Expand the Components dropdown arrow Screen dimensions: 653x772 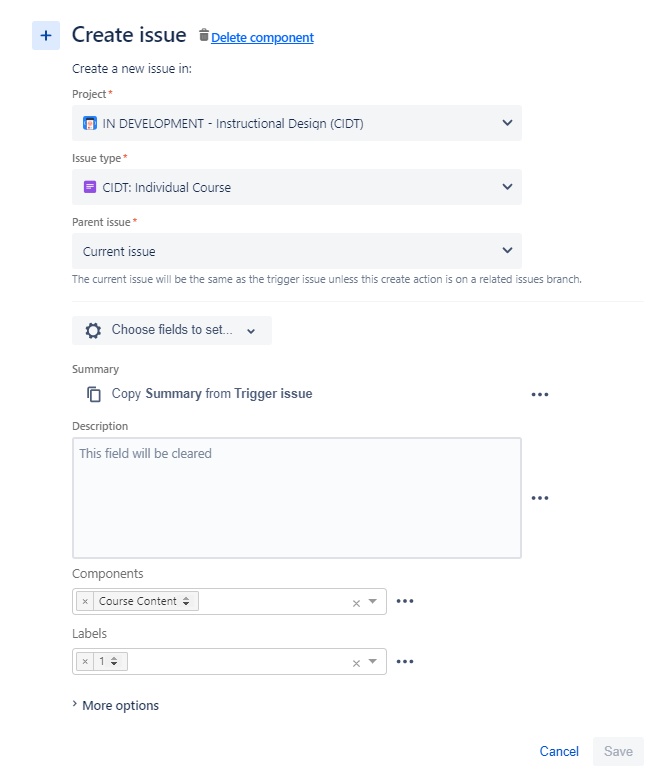(x=373, y=601)
